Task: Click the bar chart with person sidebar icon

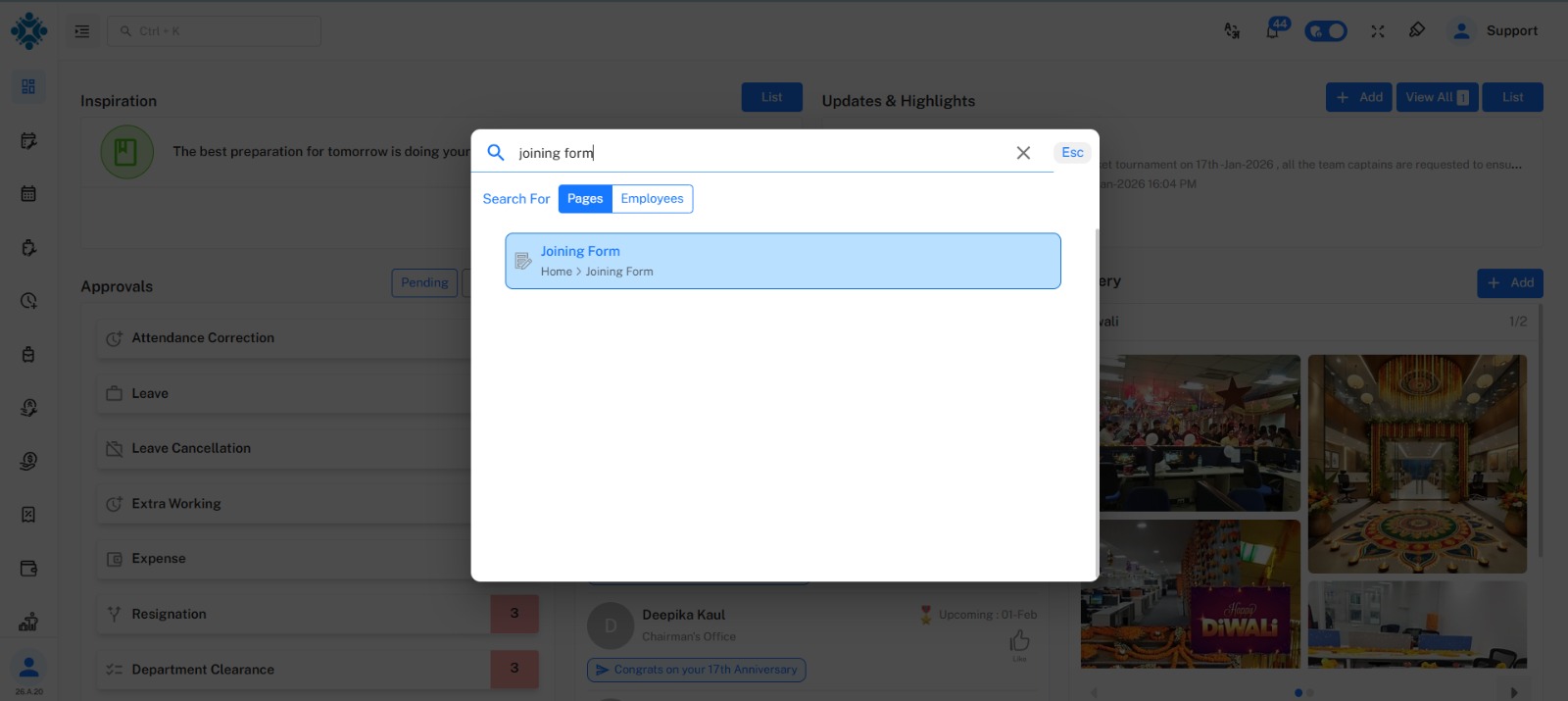Action: (28, 621)
